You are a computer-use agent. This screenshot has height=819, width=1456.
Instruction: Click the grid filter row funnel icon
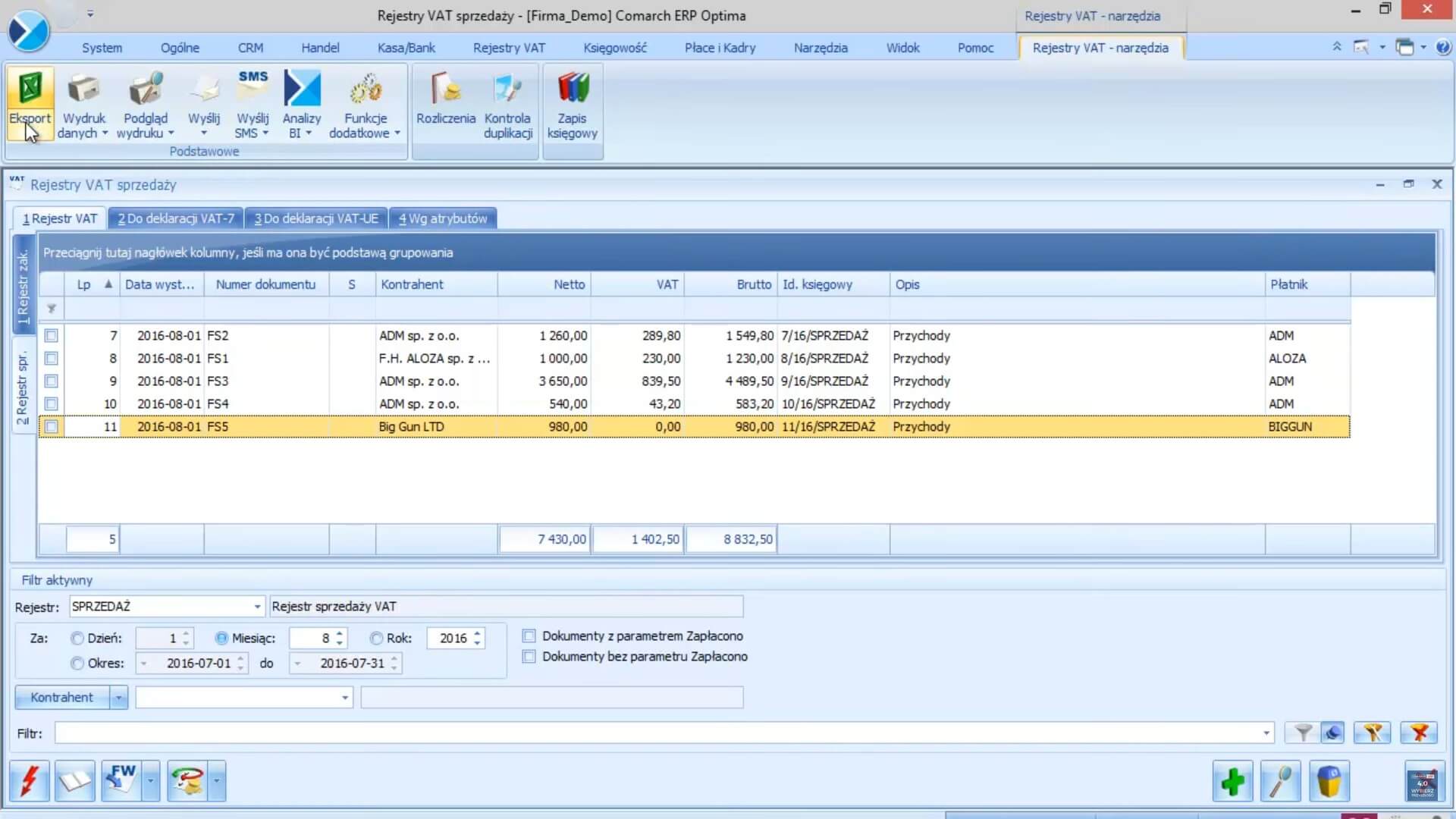click(x=52, y=309)
